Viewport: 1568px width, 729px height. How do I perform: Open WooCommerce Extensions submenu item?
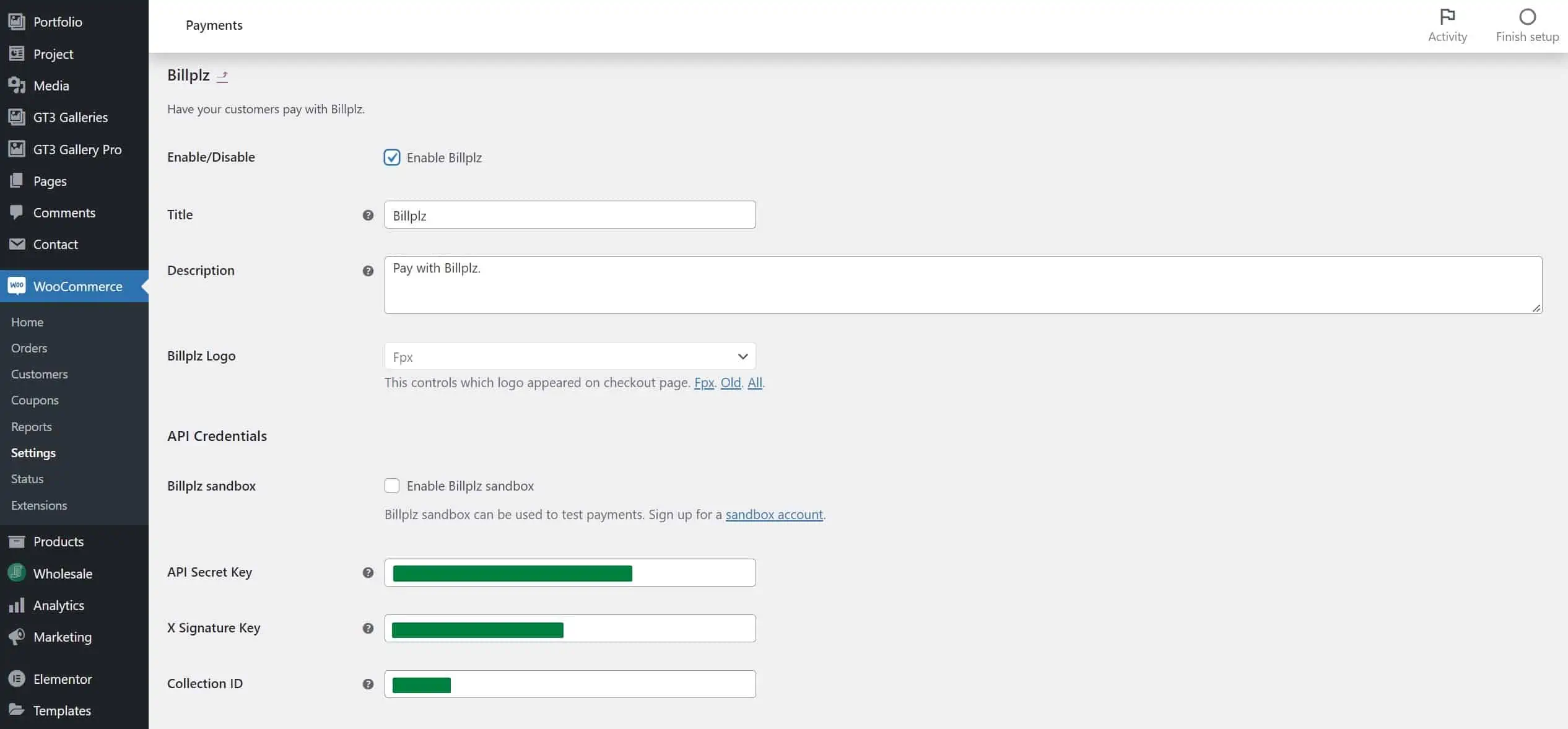point(39,505)
